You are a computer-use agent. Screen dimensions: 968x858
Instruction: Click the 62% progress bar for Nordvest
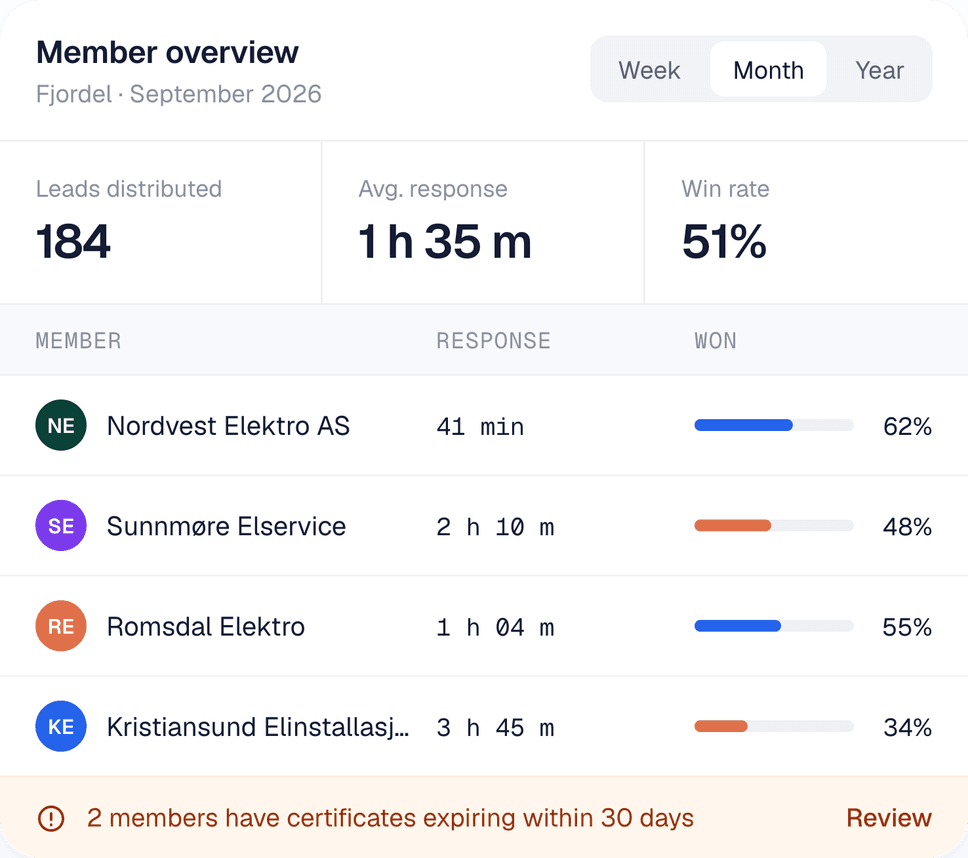pyautogui.click(x=774, y=425)
